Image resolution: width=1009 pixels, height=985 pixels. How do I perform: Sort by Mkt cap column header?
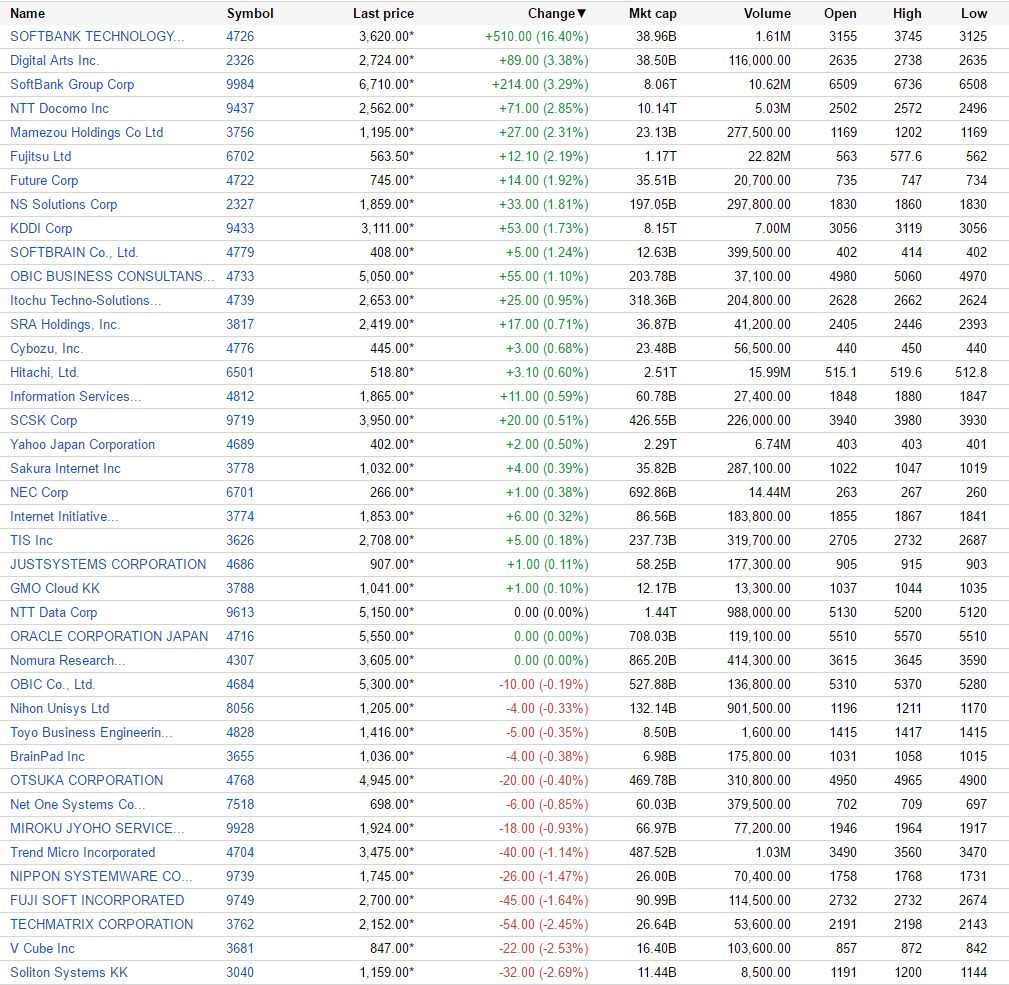[x=653, y=14]
